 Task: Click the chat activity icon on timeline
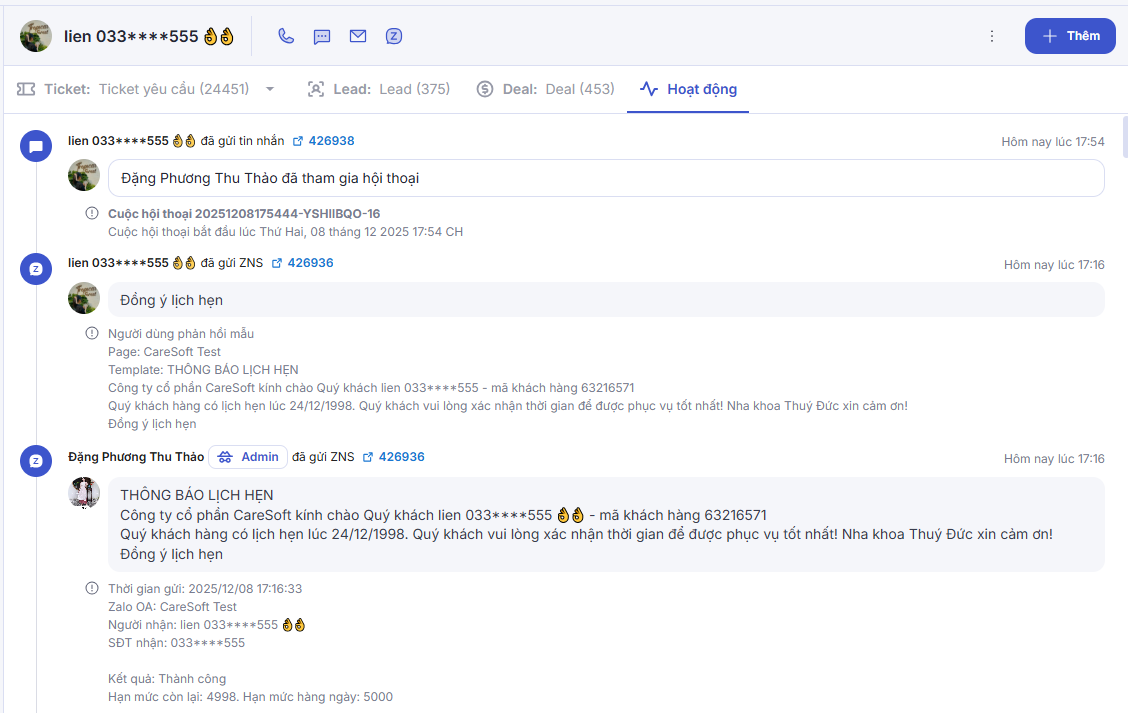click(36, 146)
